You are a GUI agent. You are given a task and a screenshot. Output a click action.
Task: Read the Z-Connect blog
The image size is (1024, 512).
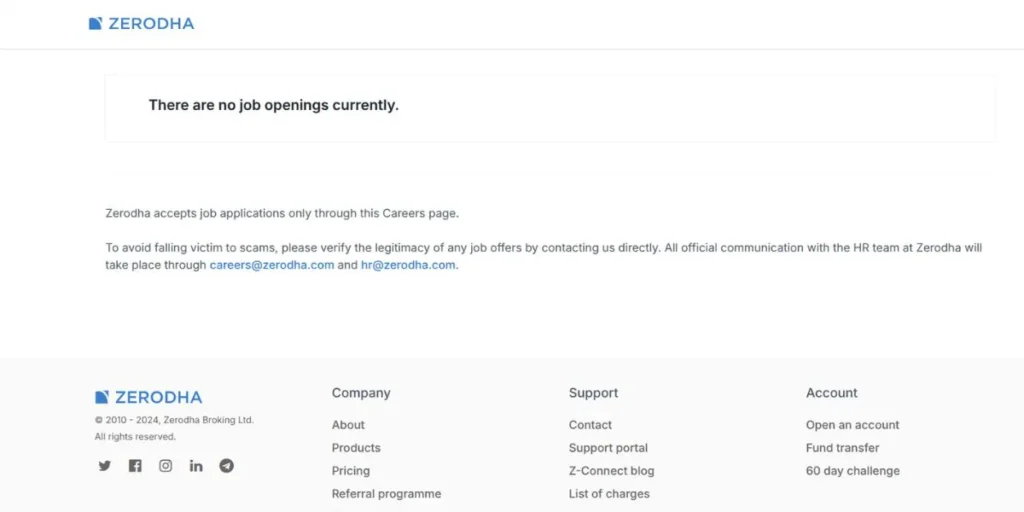coord(611,470)
